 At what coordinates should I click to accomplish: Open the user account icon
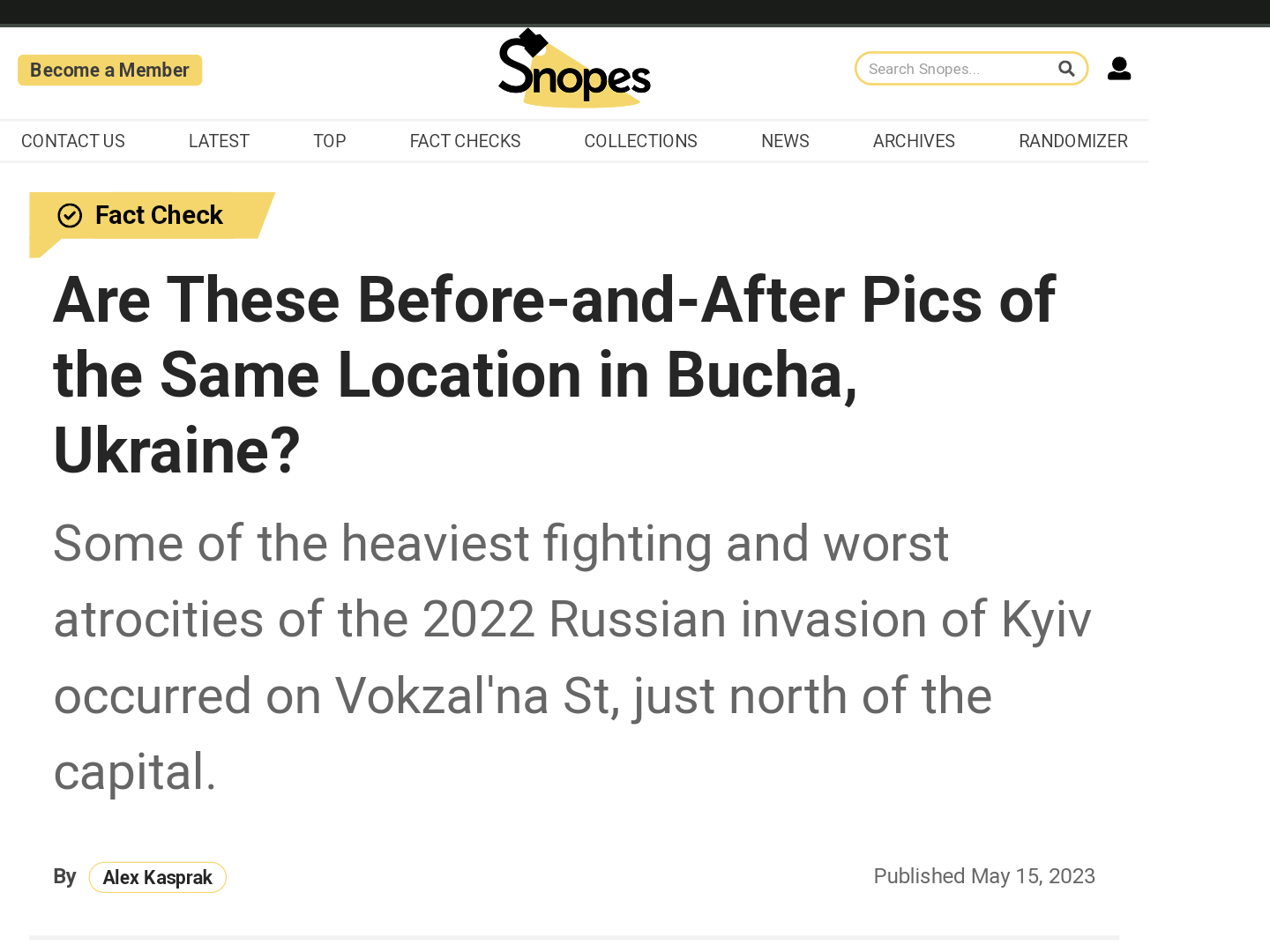coord(1118,69)
